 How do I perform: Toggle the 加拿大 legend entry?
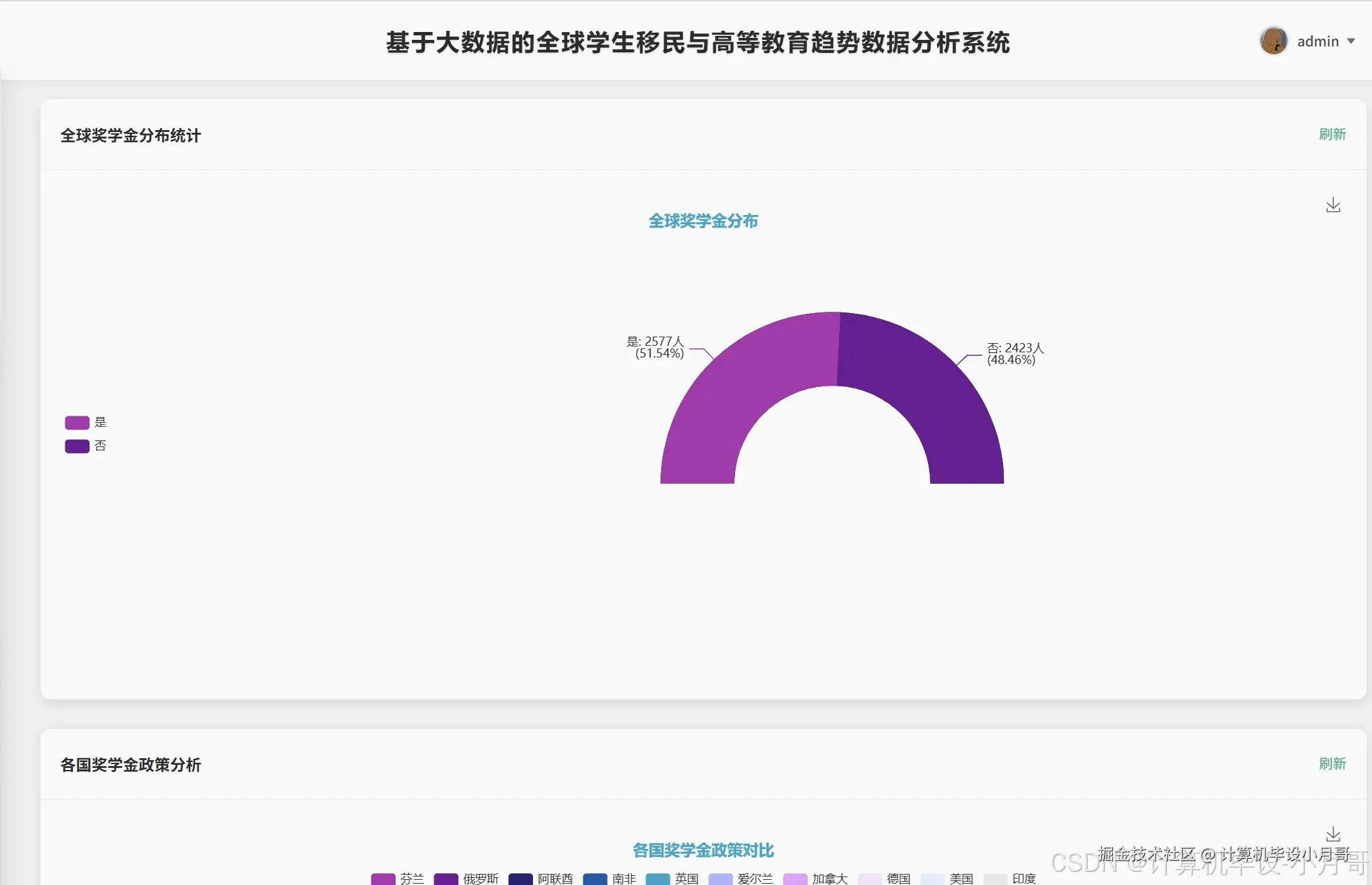796,879
